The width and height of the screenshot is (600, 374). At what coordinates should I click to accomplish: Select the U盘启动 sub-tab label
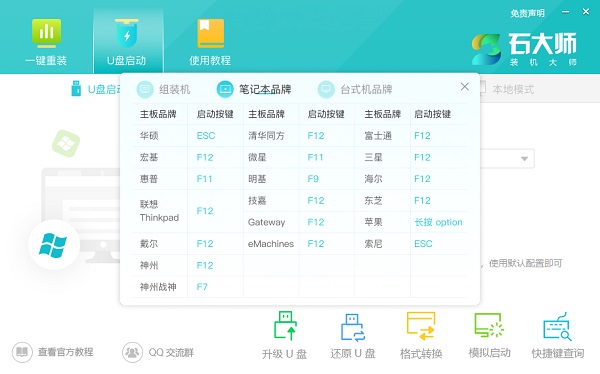coord(104,89)
